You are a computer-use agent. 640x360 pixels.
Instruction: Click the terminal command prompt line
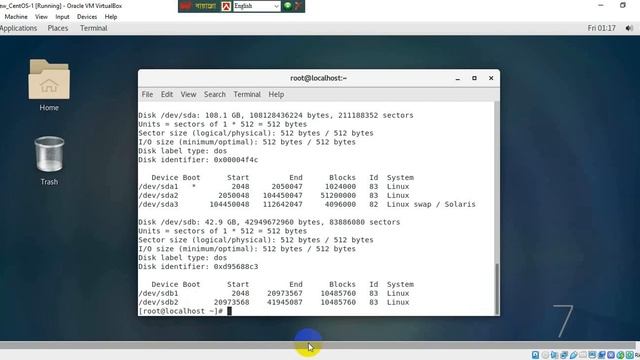[x=185, y=311]
